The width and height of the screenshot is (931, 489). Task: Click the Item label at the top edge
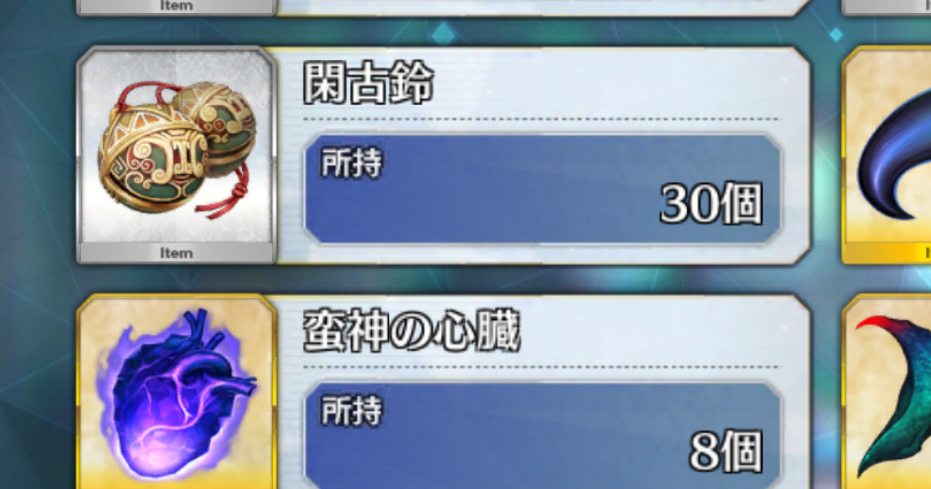176,6
